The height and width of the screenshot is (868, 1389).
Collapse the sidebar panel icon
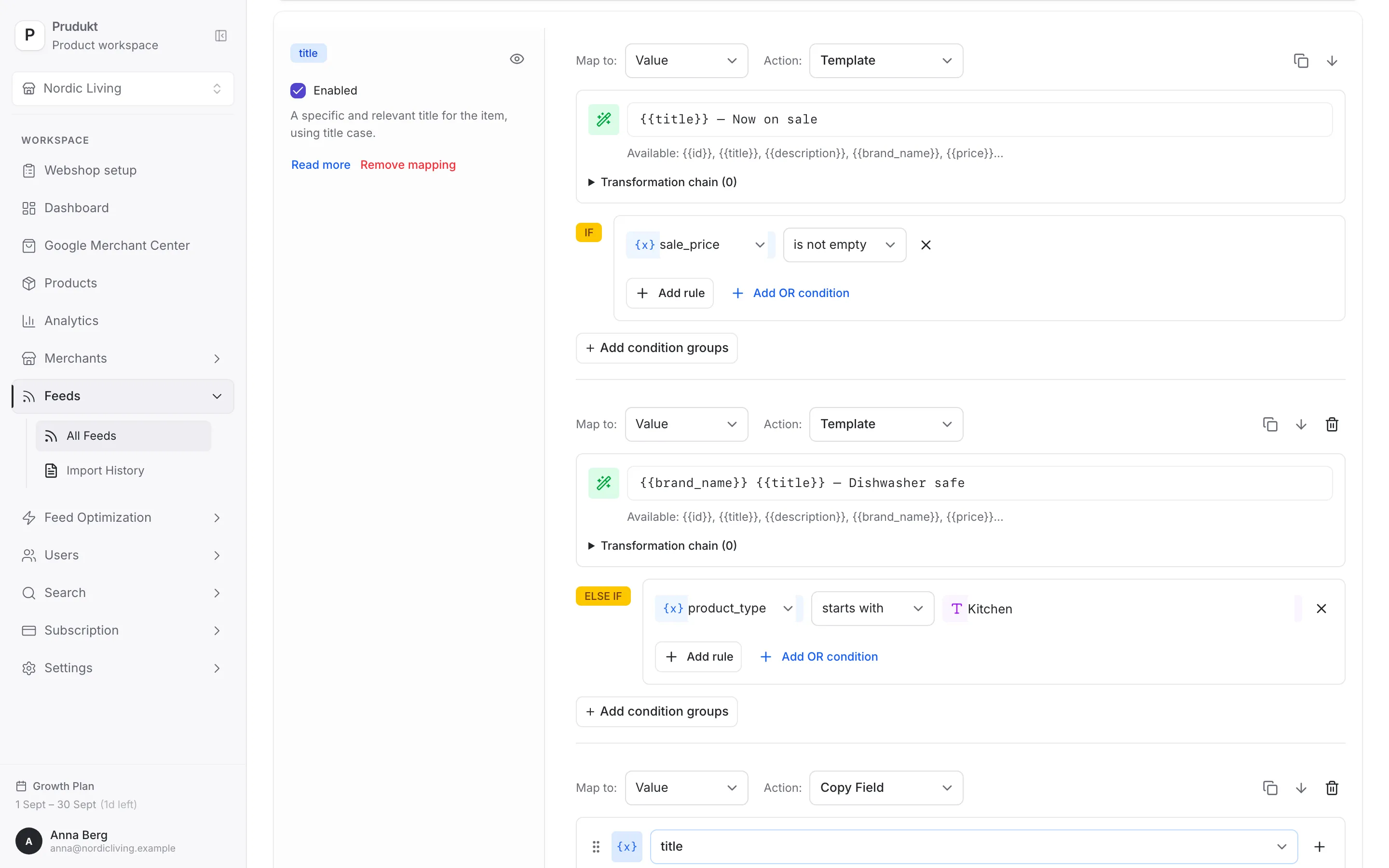click(221, 36)
